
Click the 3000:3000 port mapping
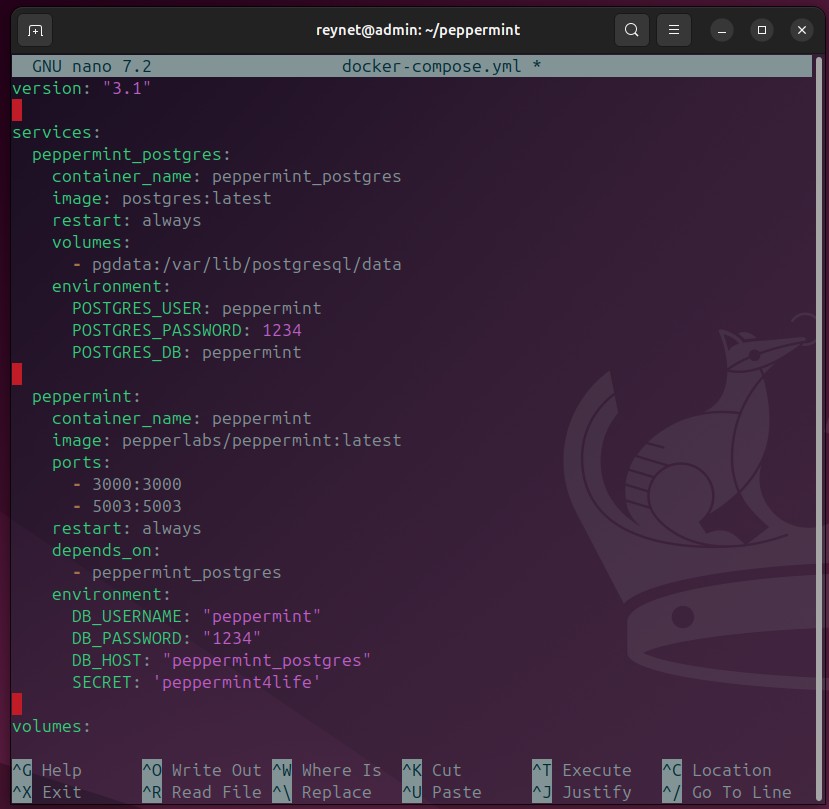tap(136, 484)
